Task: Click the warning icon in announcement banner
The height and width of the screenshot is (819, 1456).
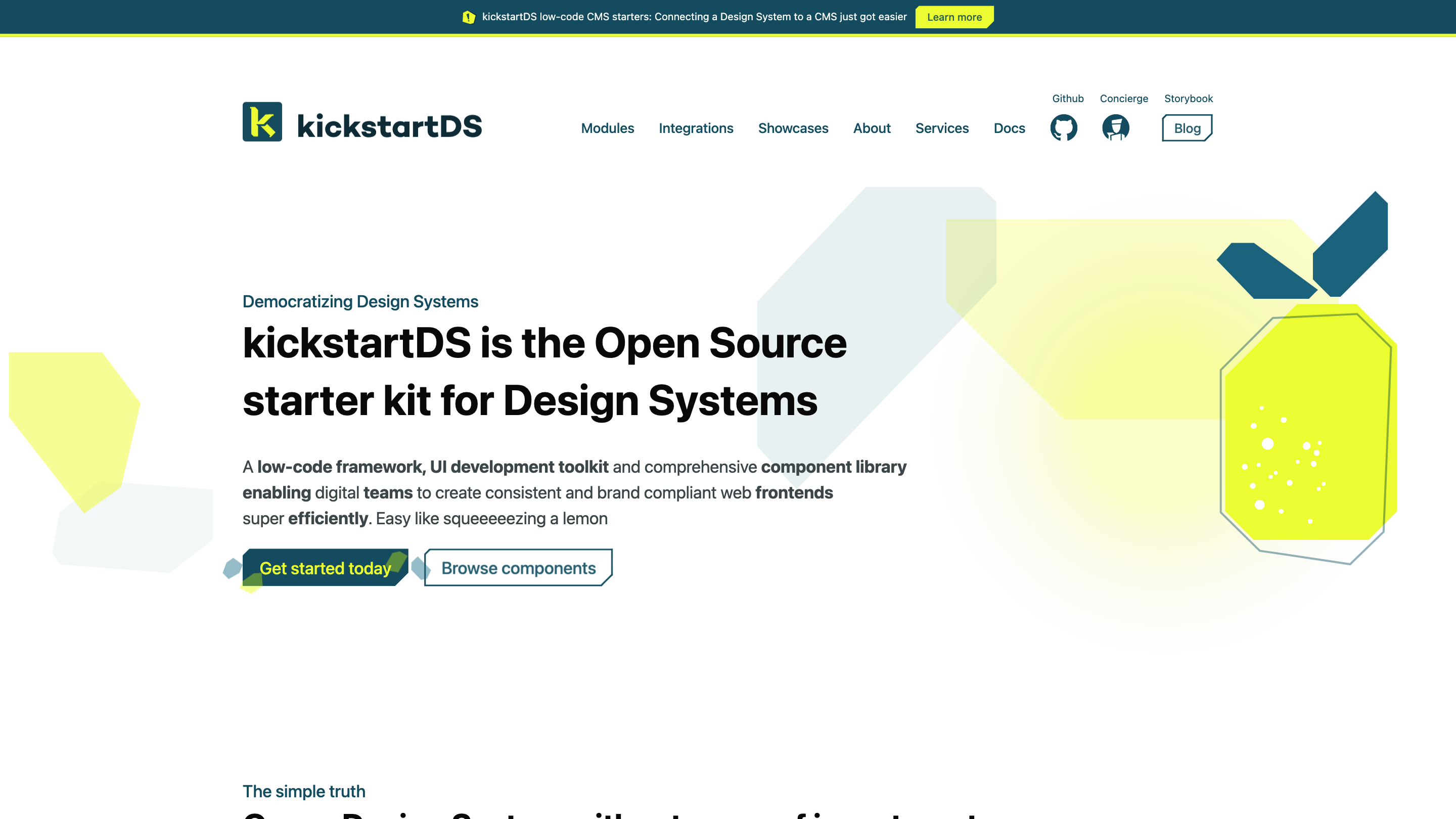Action: tap(469, 17)
